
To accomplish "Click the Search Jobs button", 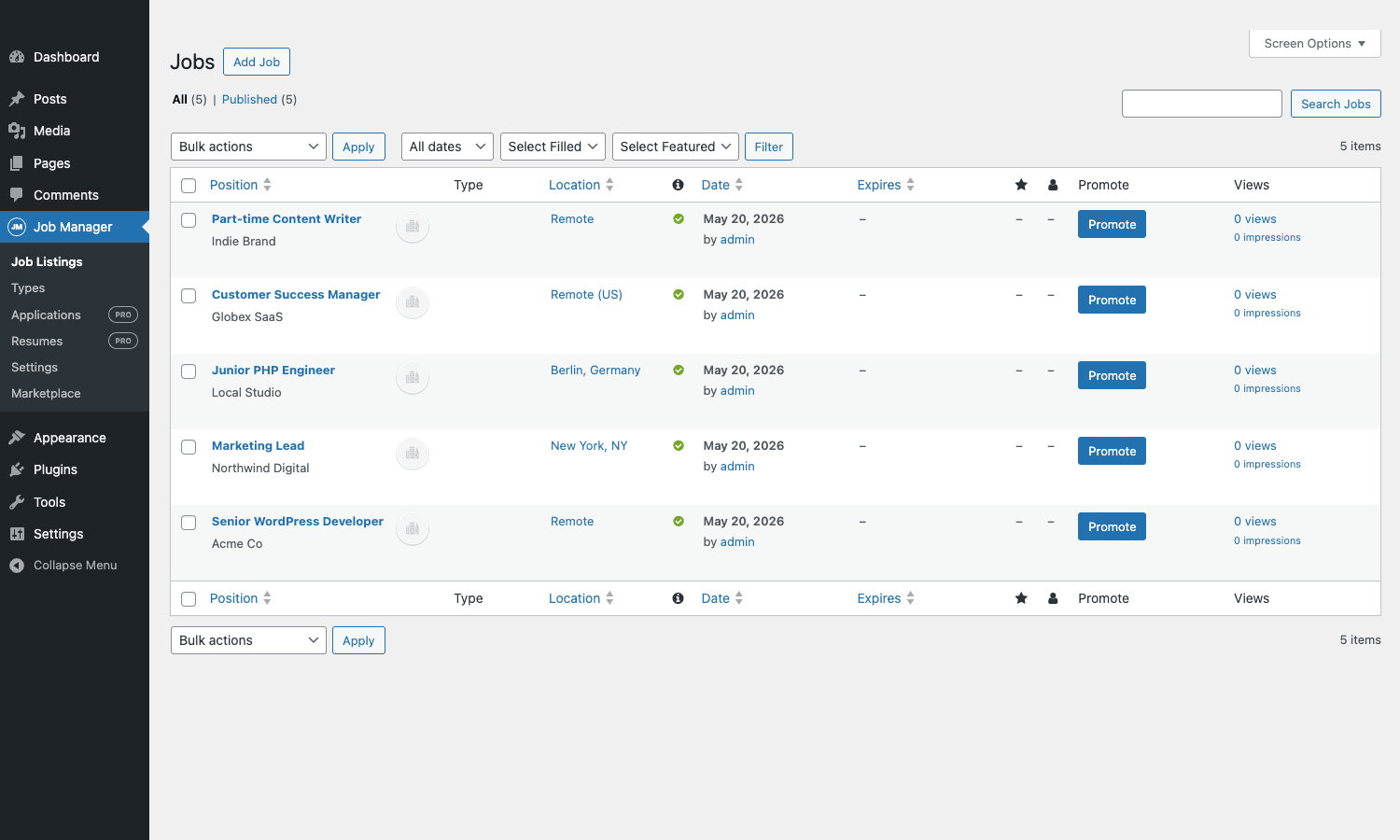I will pos(1336,104).
